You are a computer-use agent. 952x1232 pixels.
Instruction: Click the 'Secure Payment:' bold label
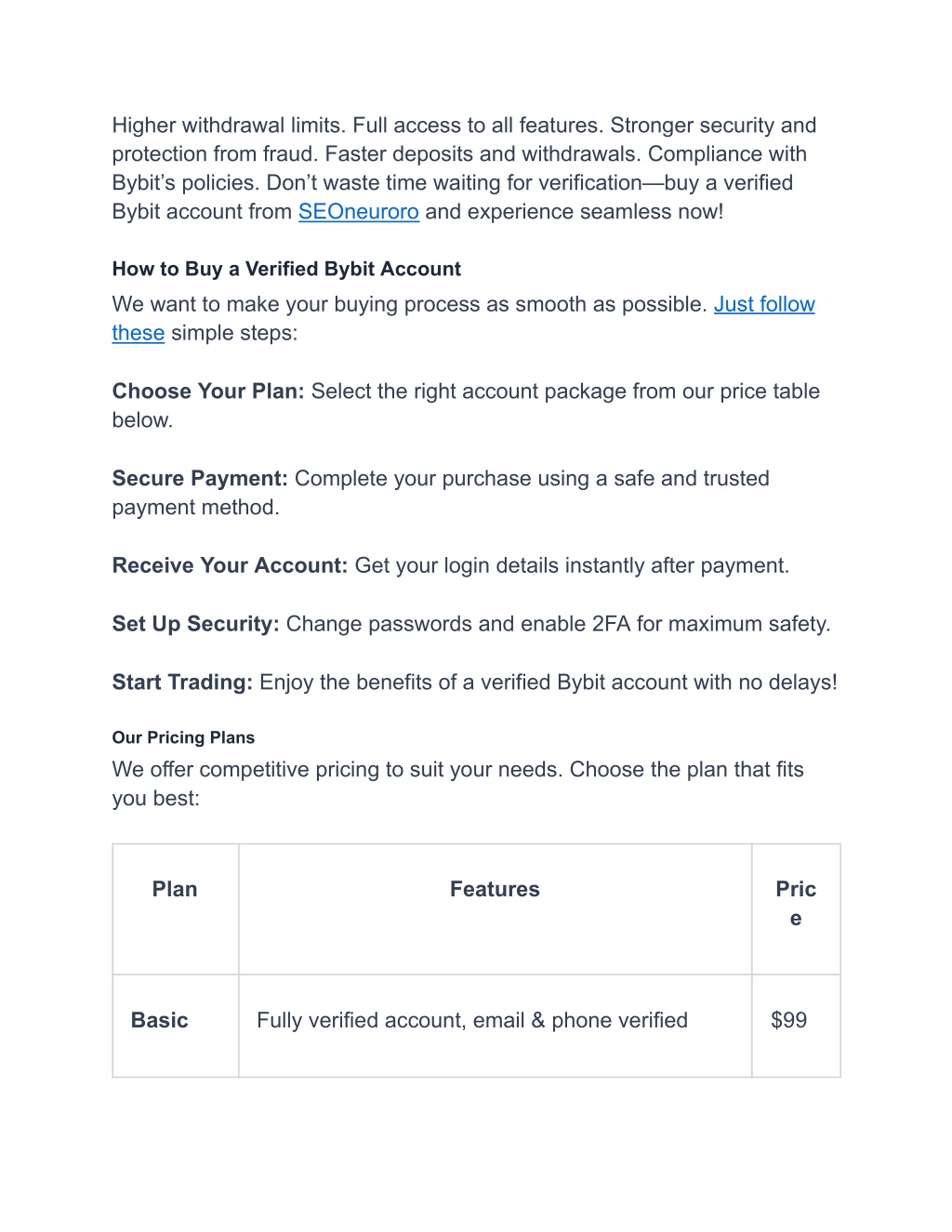point(200,479)
